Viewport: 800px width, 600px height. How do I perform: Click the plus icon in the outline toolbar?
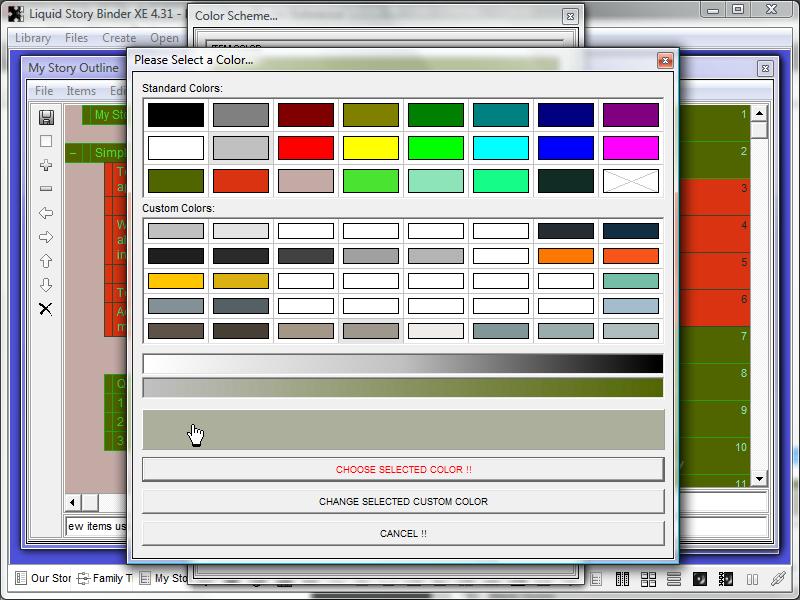(x=45, y=165)
